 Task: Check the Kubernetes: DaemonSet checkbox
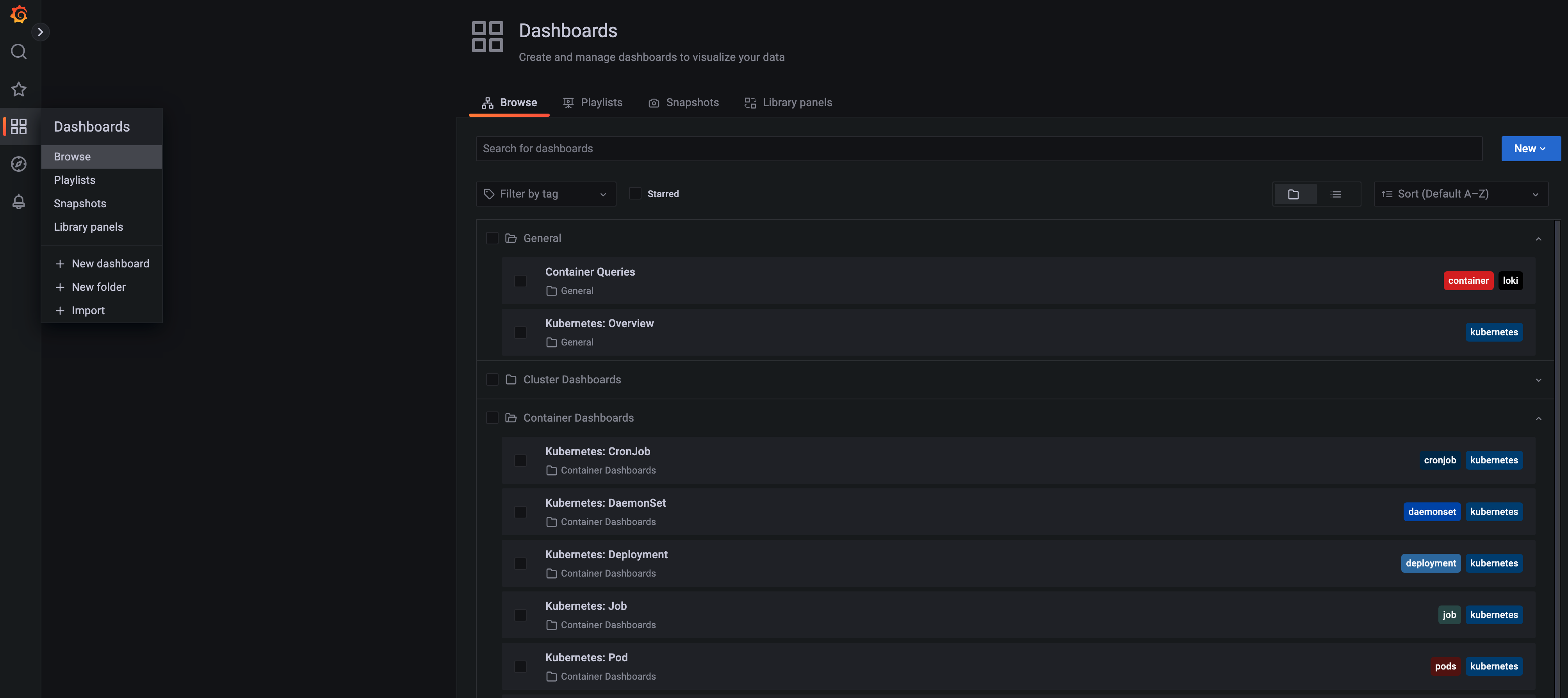pos(520,513)
